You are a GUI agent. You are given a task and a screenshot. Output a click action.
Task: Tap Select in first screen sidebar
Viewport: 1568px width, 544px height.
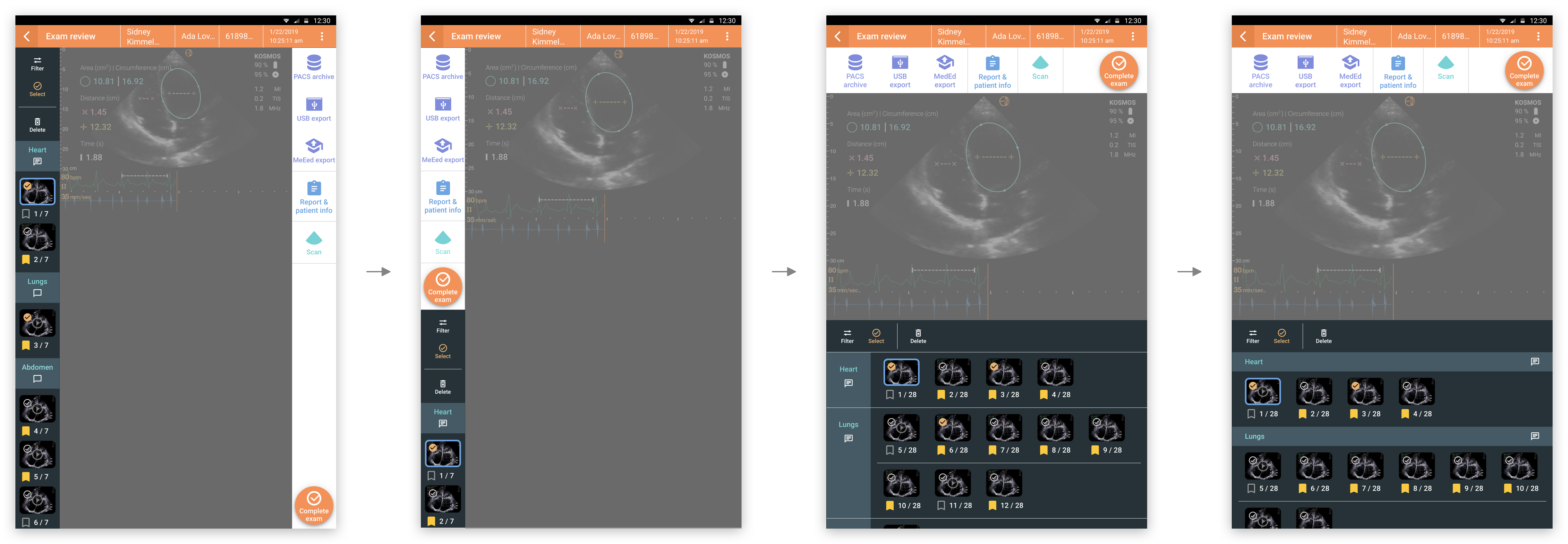(x=37, y=89)
